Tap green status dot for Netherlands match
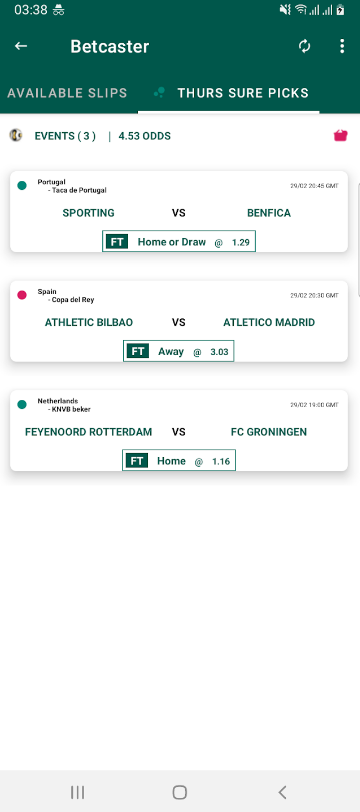360x812 pixels. (x=22, y=404)
